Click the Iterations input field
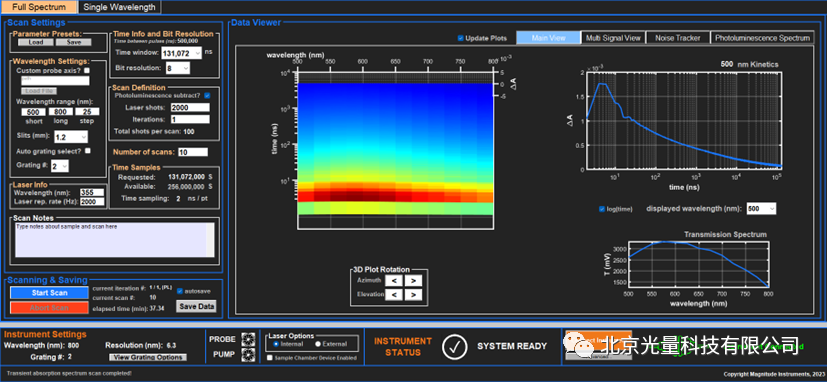The image size is (827, 382). coord(190,119)
